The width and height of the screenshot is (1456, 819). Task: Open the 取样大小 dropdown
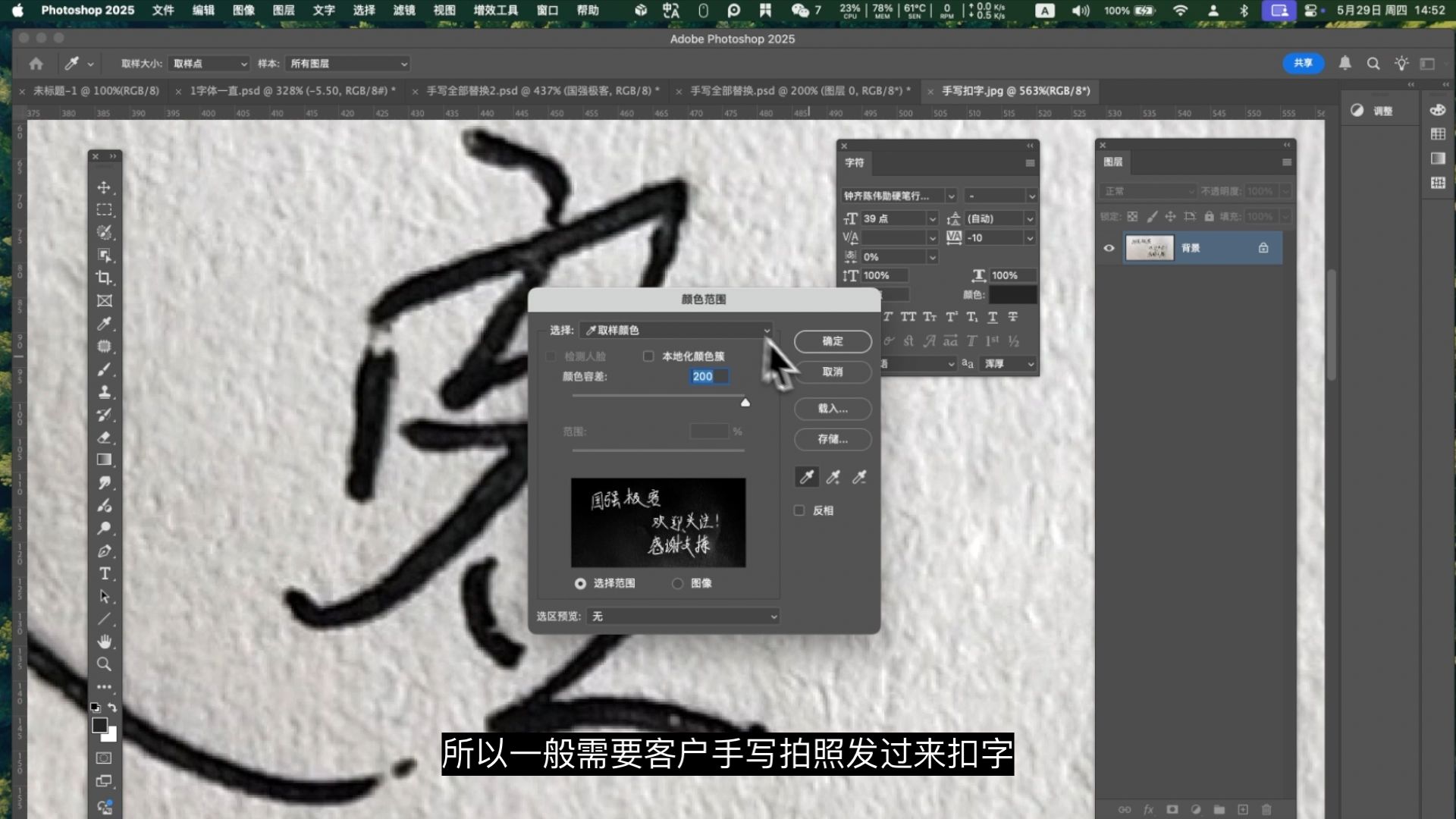point(209,64)
